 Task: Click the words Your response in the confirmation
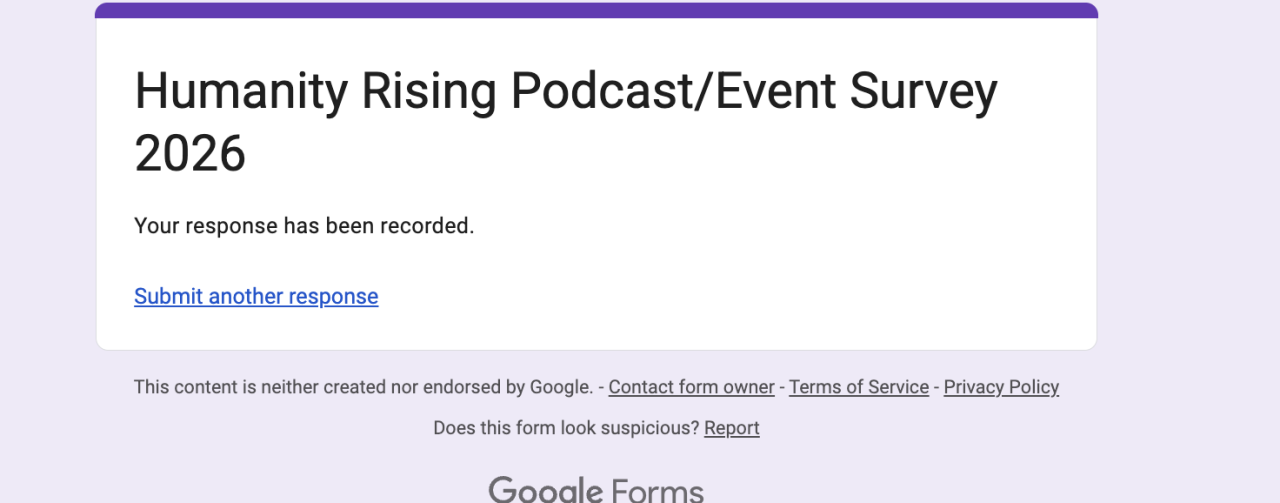pyautogui.click(x=205, y=226)
